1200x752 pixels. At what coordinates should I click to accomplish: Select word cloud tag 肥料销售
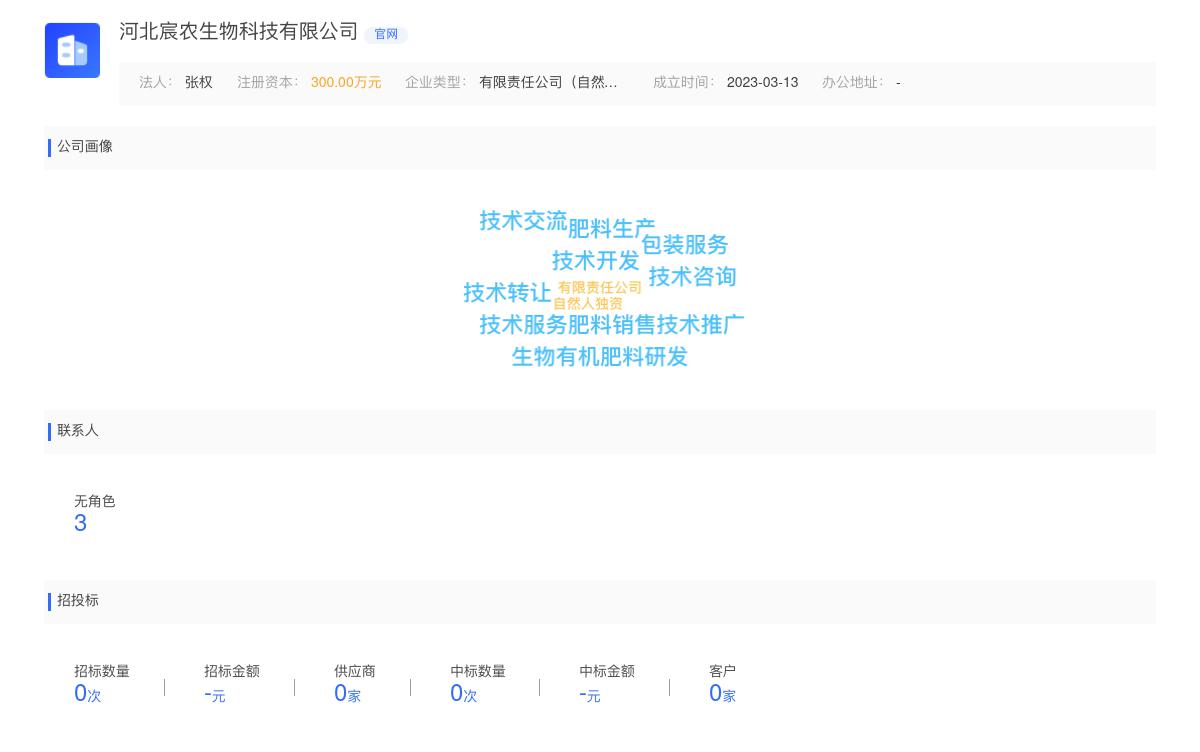click(x=612, y=325)
